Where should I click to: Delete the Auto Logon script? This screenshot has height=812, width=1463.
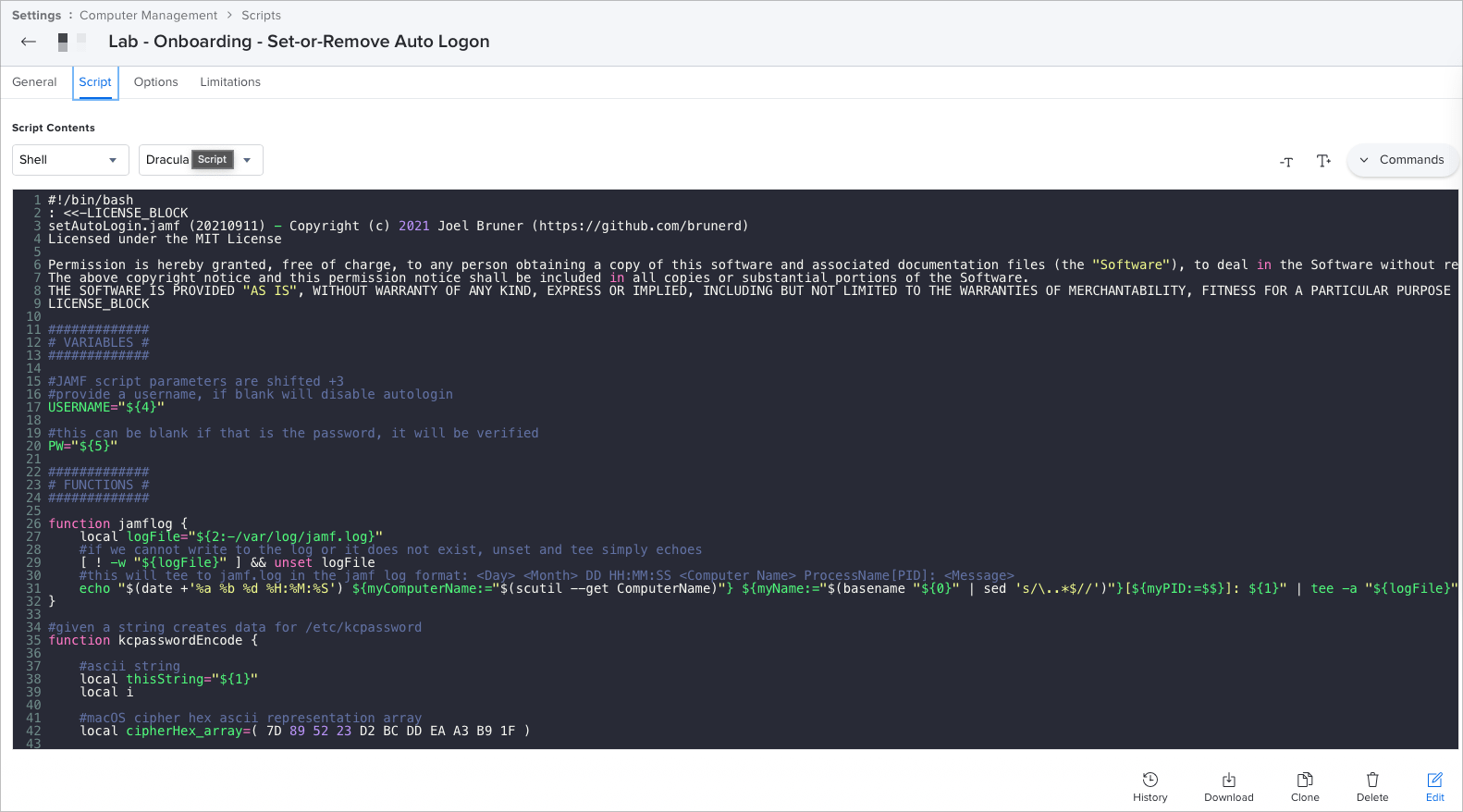tap(1372, 787)
